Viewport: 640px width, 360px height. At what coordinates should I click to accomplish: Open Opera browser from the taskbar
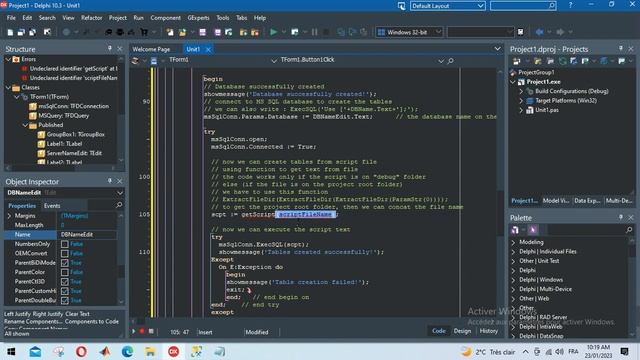pyautogui.click(x=81, y=351)
